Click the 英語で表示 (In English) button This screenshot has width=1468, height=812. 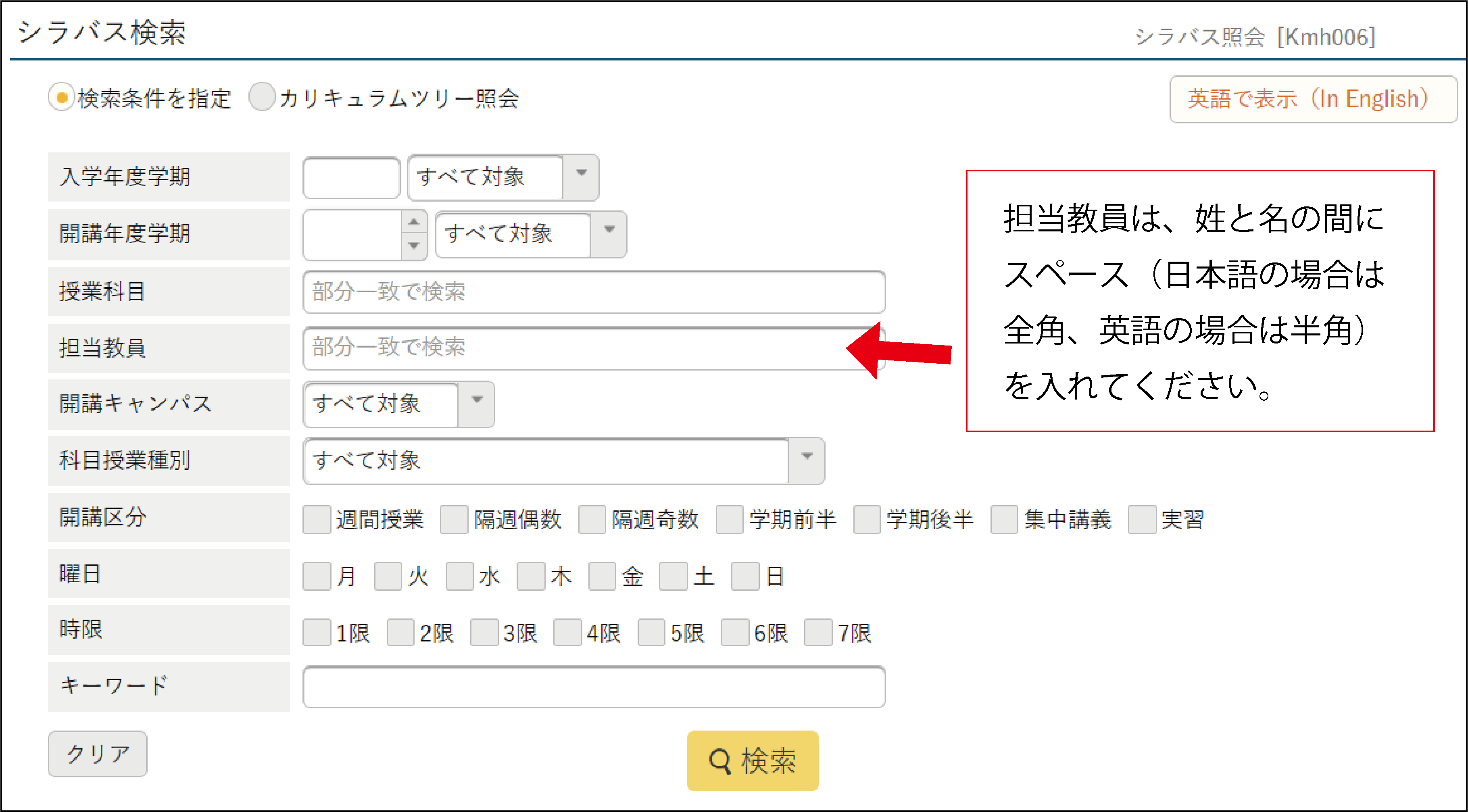point(1313,100)
